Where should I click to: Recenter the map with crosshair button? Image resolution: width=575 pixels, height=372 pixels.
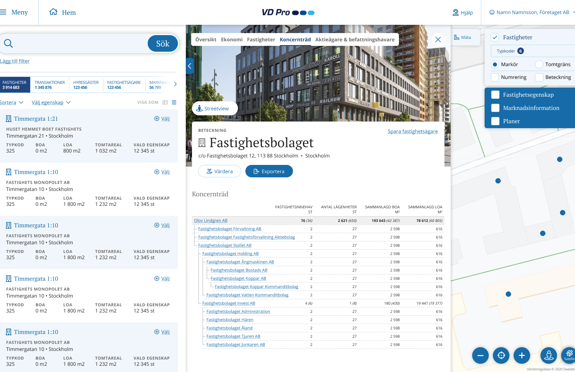coord(501,355)
